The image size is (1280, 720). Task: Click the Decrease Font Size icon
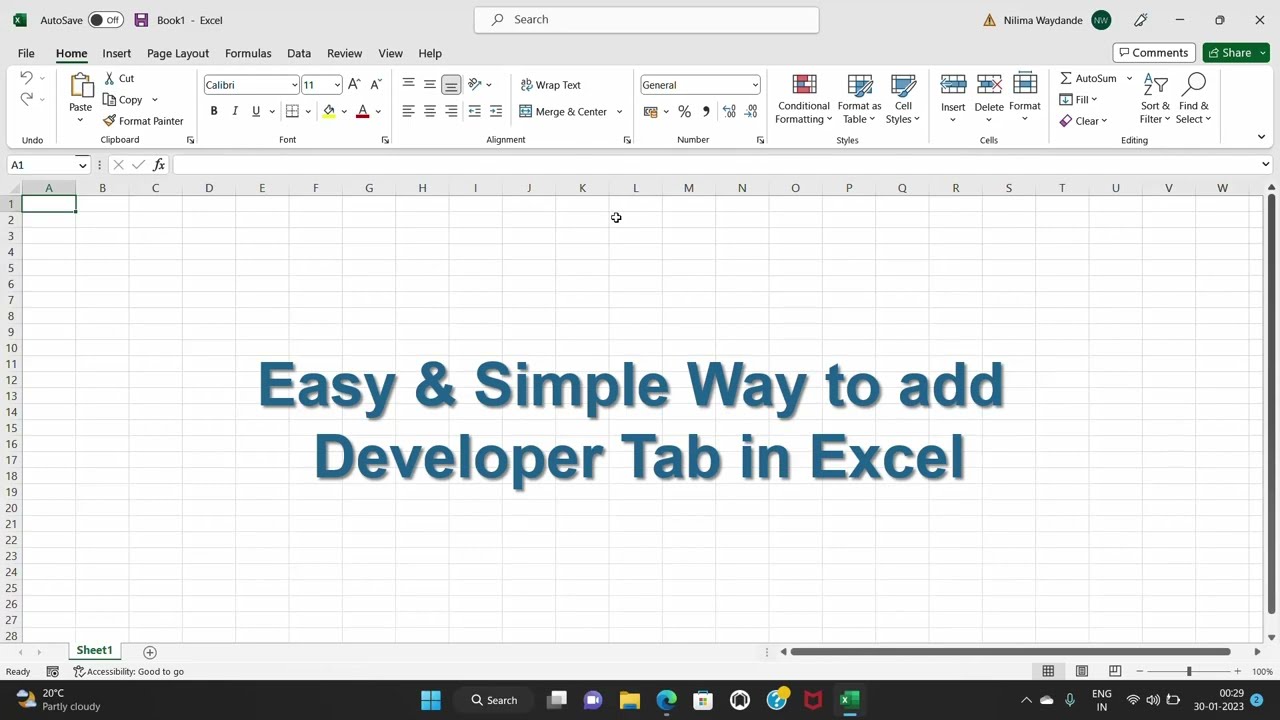coord(375,85)
